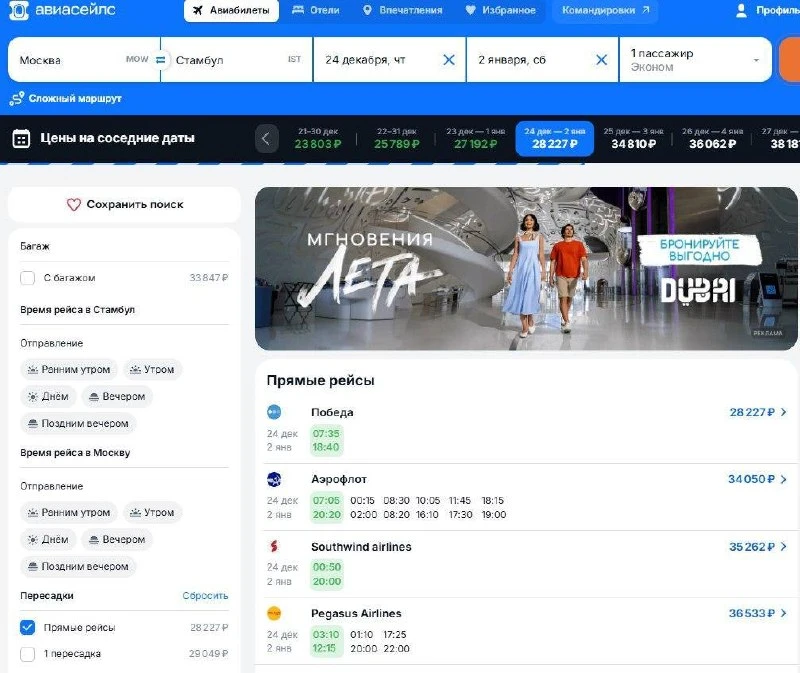Click the Сложный маршрут route icon

click(x=17, y=98)
